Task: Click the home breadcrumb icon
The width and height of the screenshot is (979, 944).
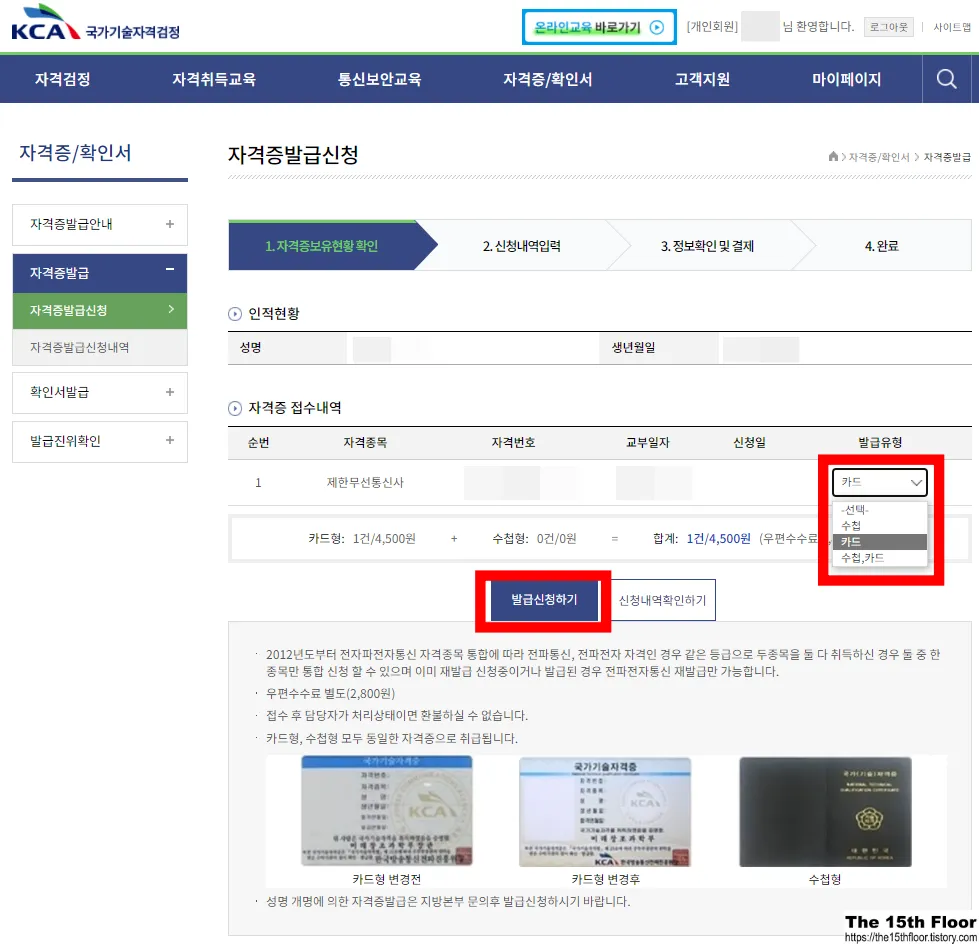Action: coord(833,157)
